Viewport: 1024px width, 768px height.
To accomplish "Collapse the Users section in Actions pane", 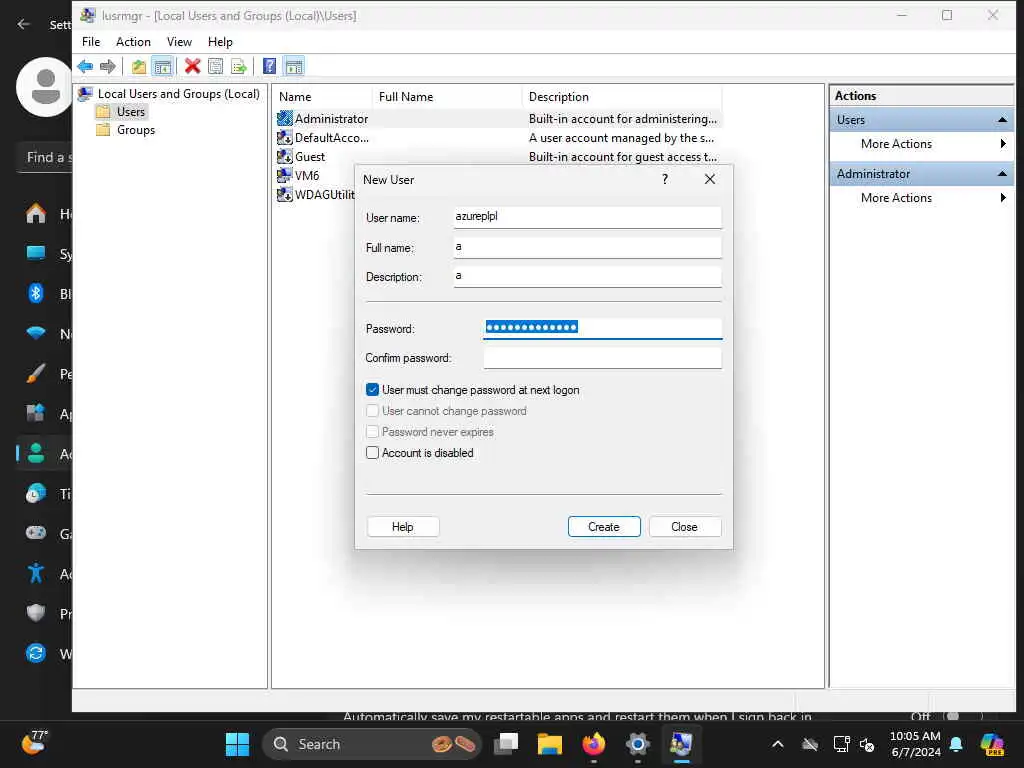I will tap(1002, 120).
